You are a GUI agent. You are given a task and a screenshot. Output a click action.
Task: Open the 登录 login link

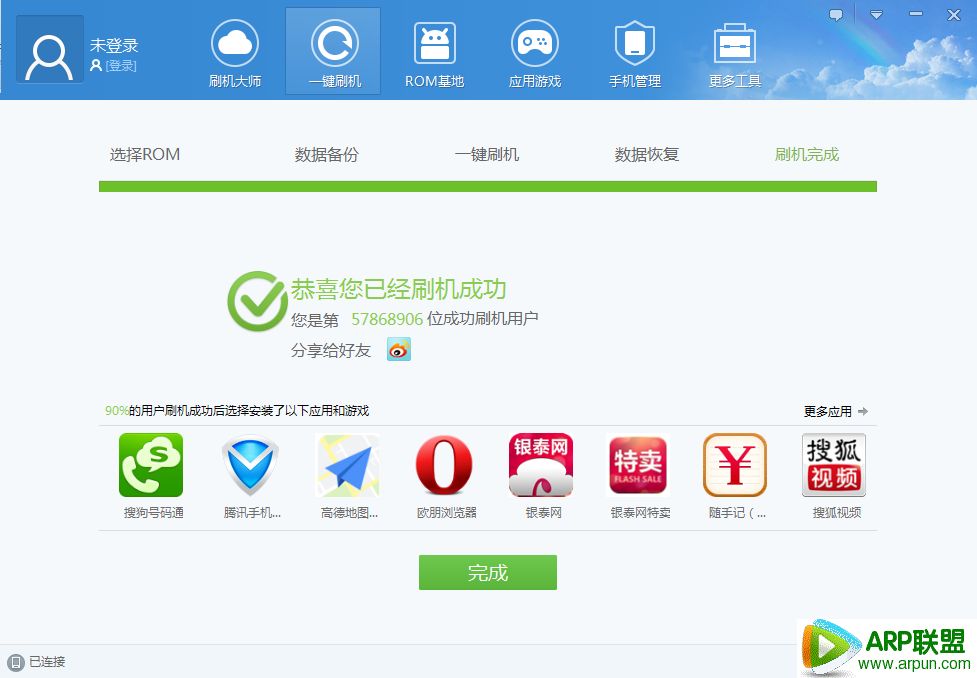pos(120,65)
